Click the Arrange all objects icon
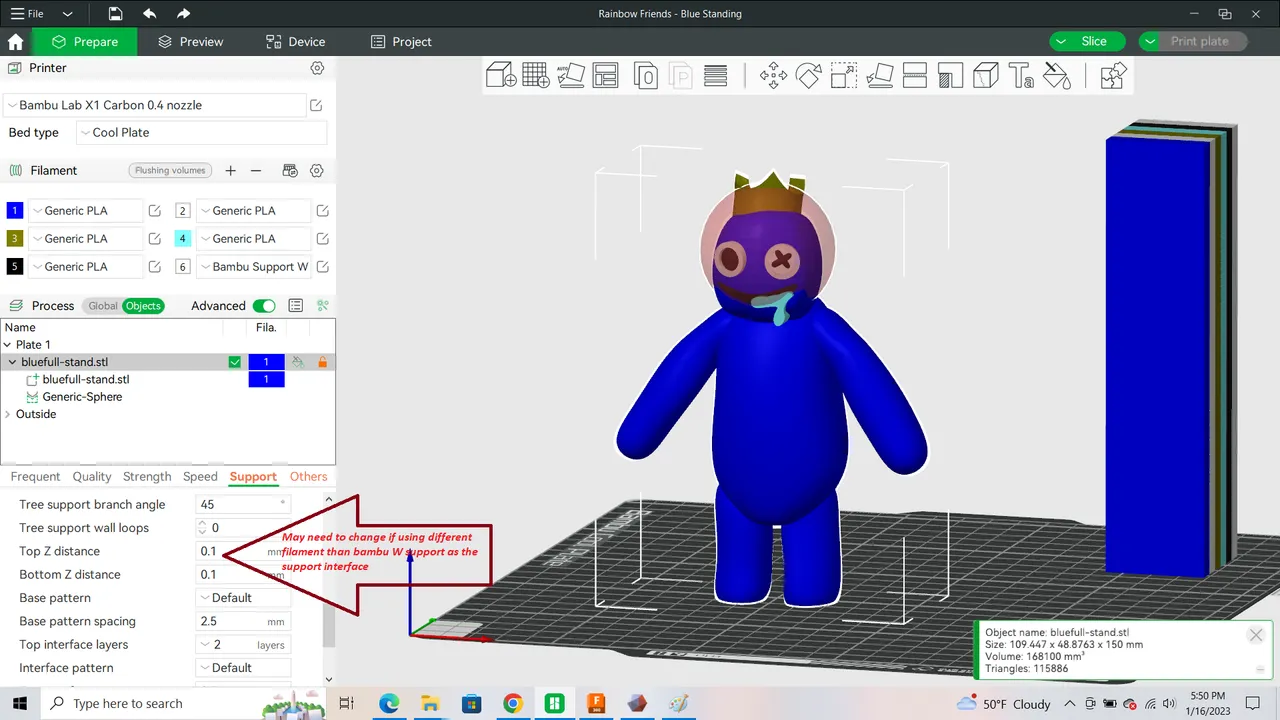This screenshot has height=720, width=1280. 605,75
